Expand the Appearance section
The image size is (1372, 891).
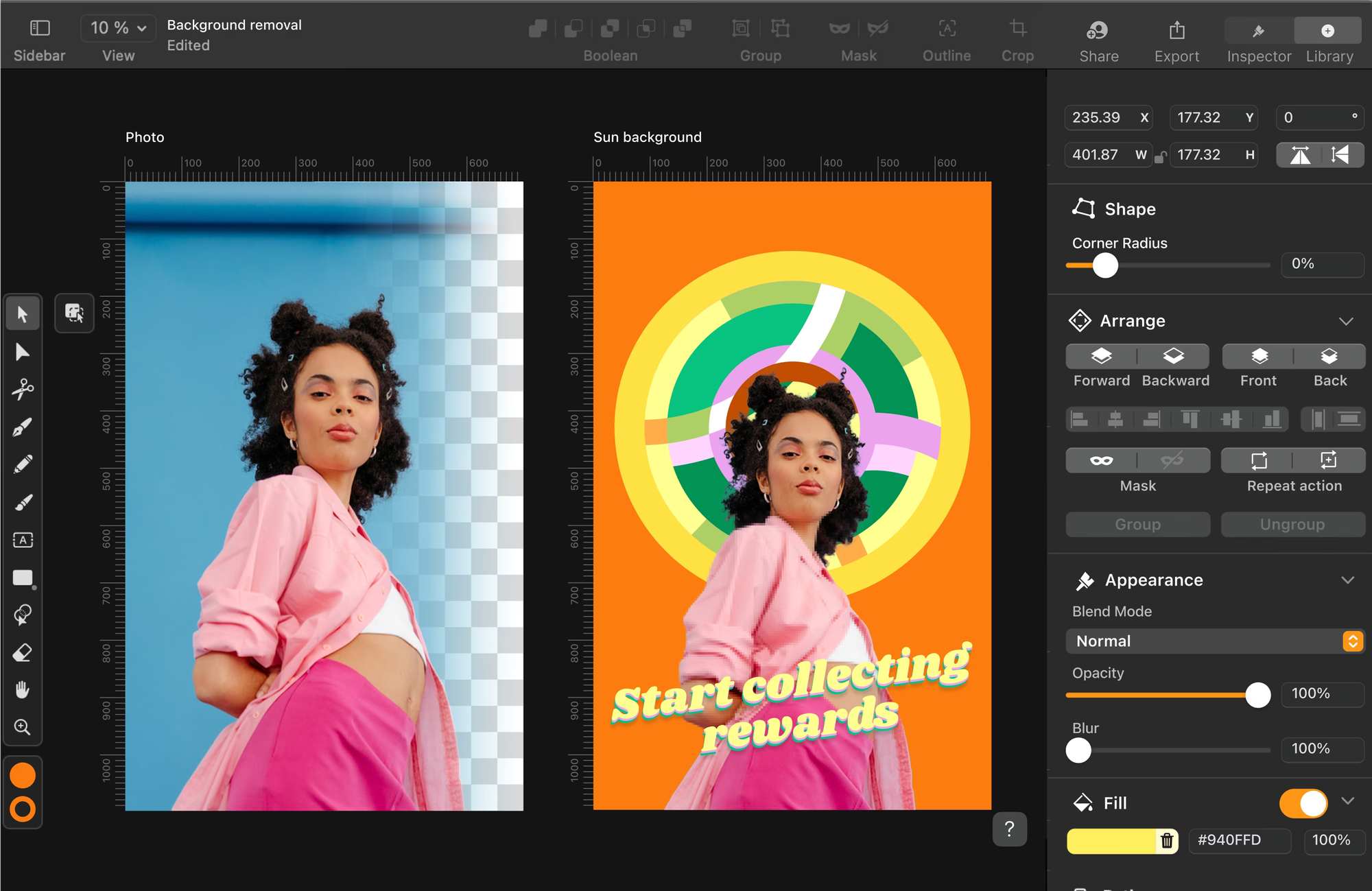point(1346,580)
